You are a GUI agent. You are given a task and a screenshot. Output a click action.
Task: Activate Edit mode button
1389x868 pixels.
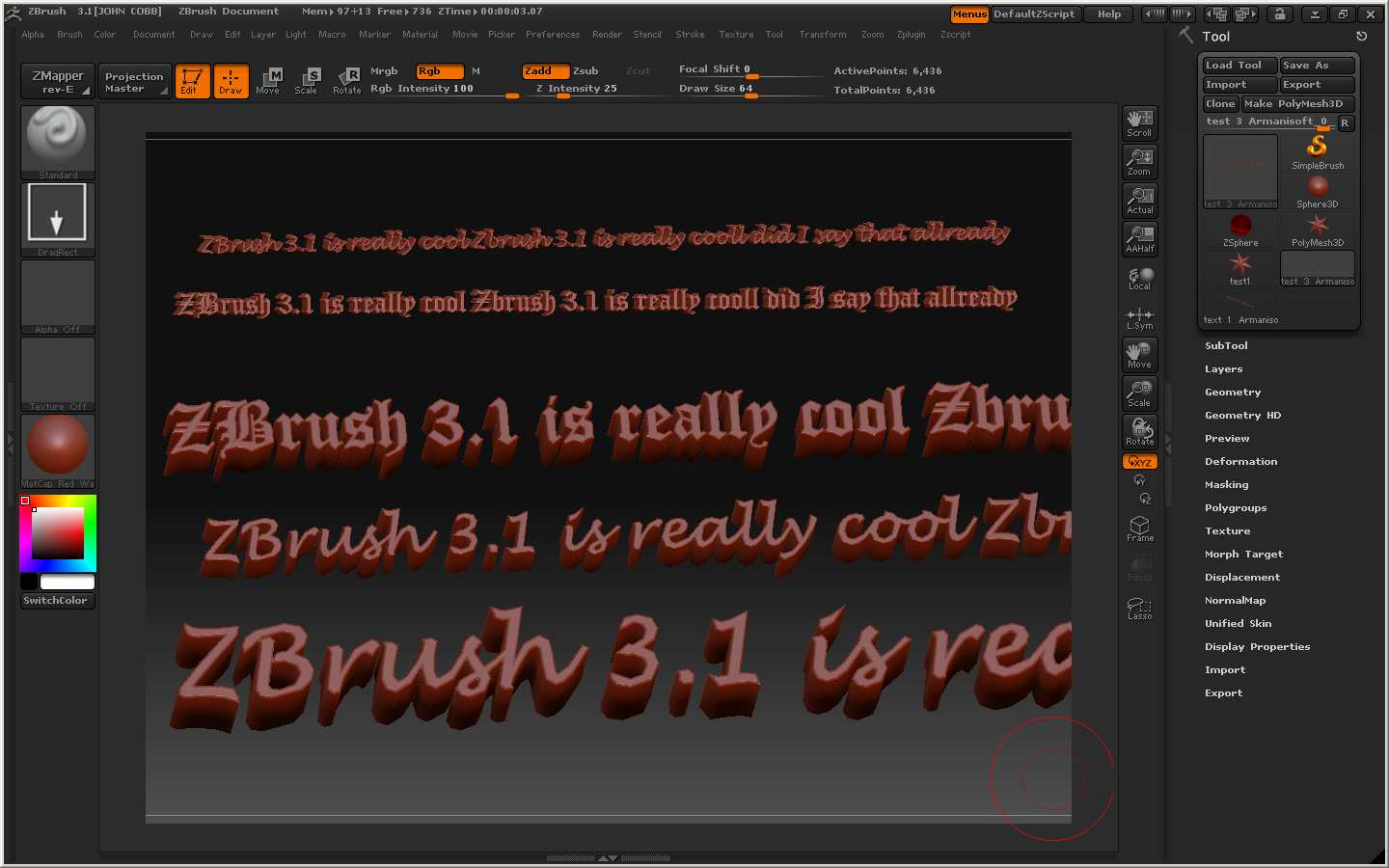click(x=192, y=81)
